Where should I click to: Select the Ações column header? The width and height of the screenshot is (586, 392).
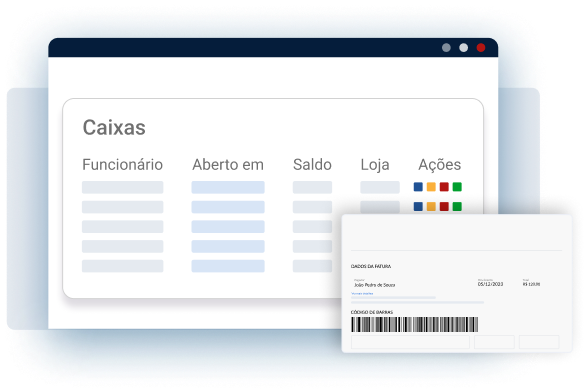(440, 165)
